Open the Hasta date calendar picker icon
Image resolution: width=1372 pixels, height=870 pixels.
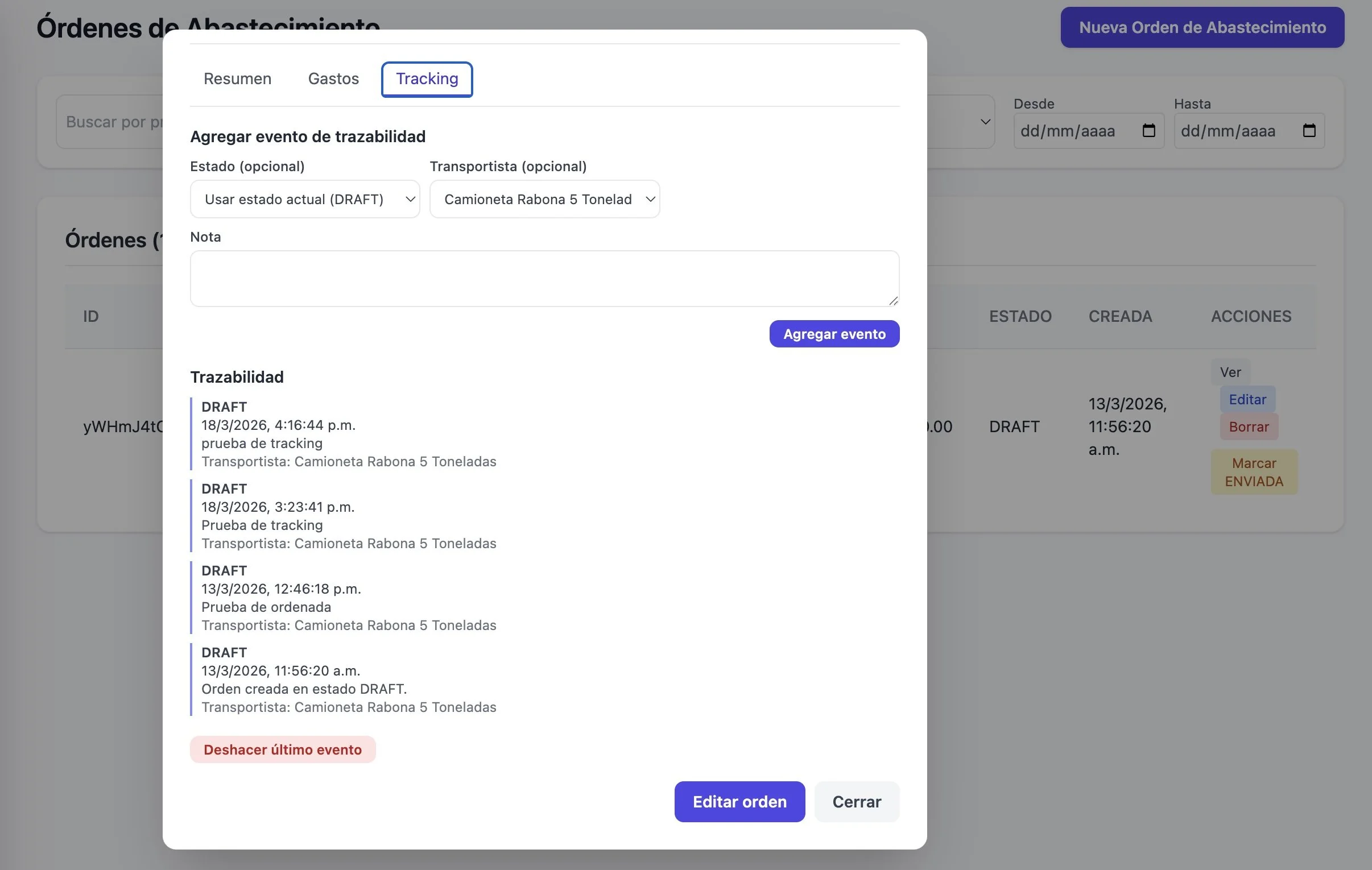pyautogui.click(x=1309, y=130)
